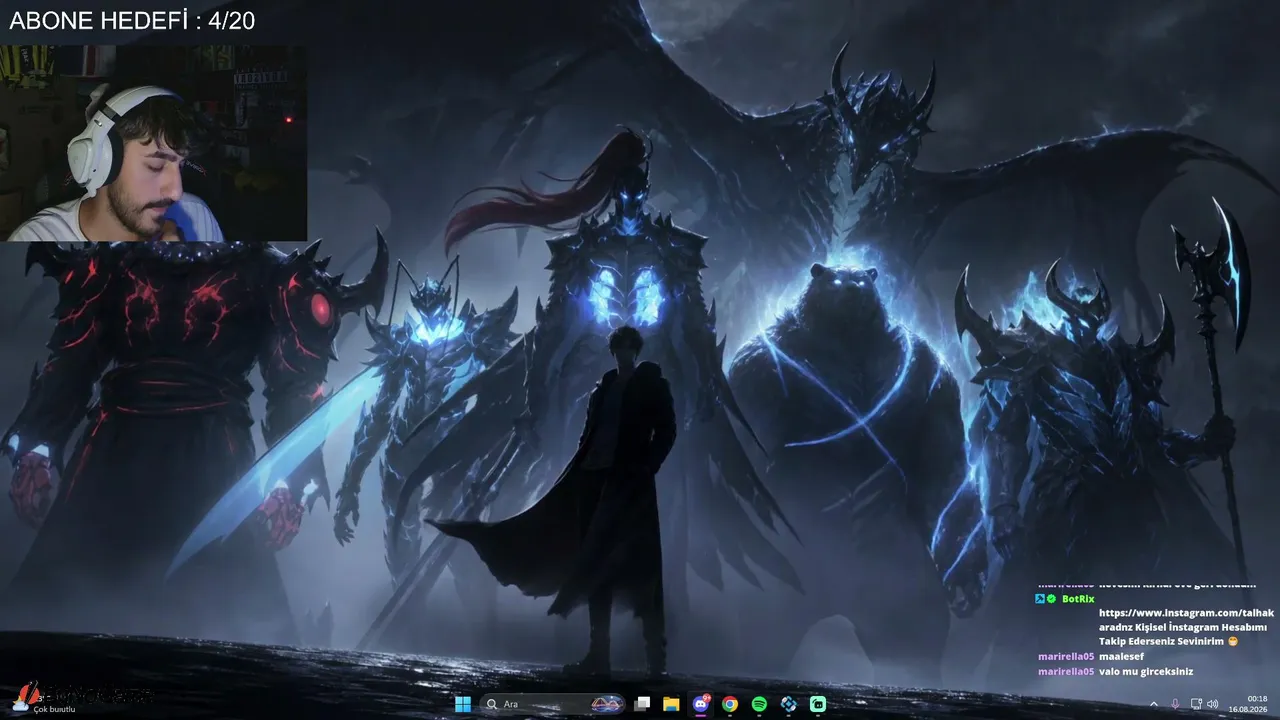This screenshot has height=720, width=1280.
Task: Click the moderator badge next to BotRix
Action: (x=1040, y=598)
